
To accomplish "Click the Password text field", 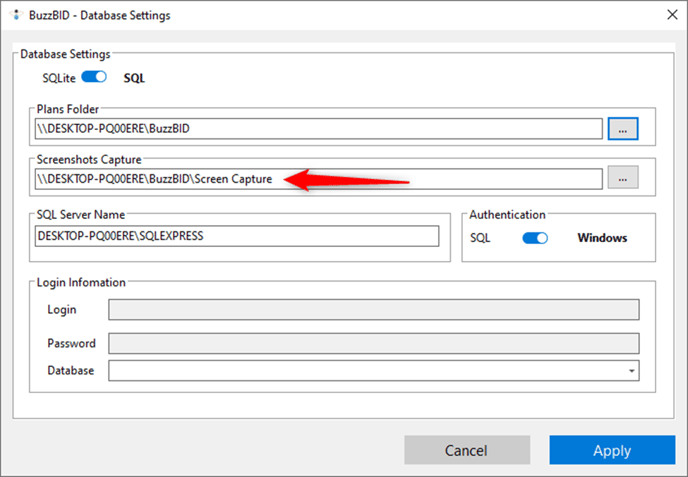I will (373, 343).
